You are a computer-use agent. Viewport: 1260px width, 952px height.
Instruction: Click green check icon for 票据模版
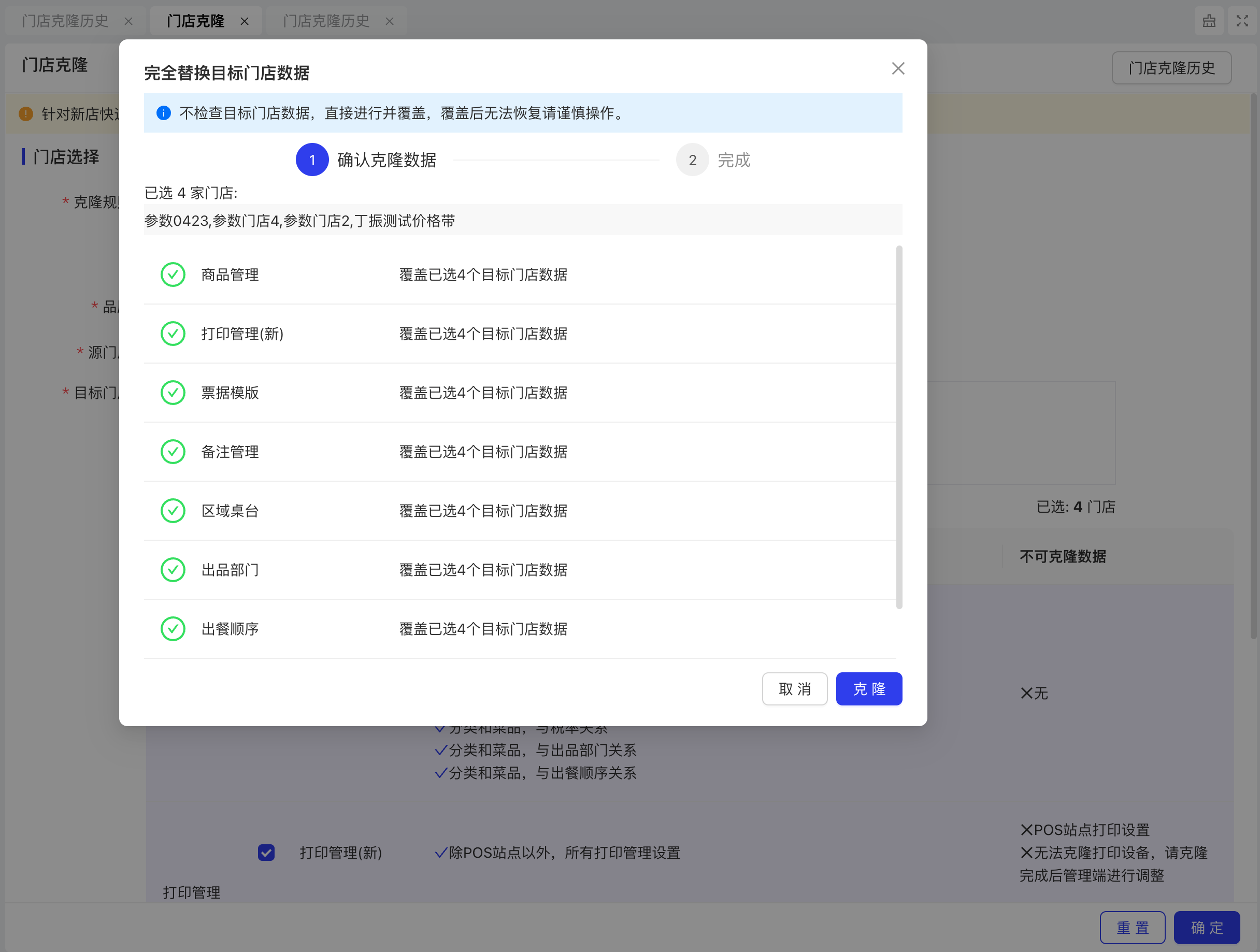click(173, 393)
